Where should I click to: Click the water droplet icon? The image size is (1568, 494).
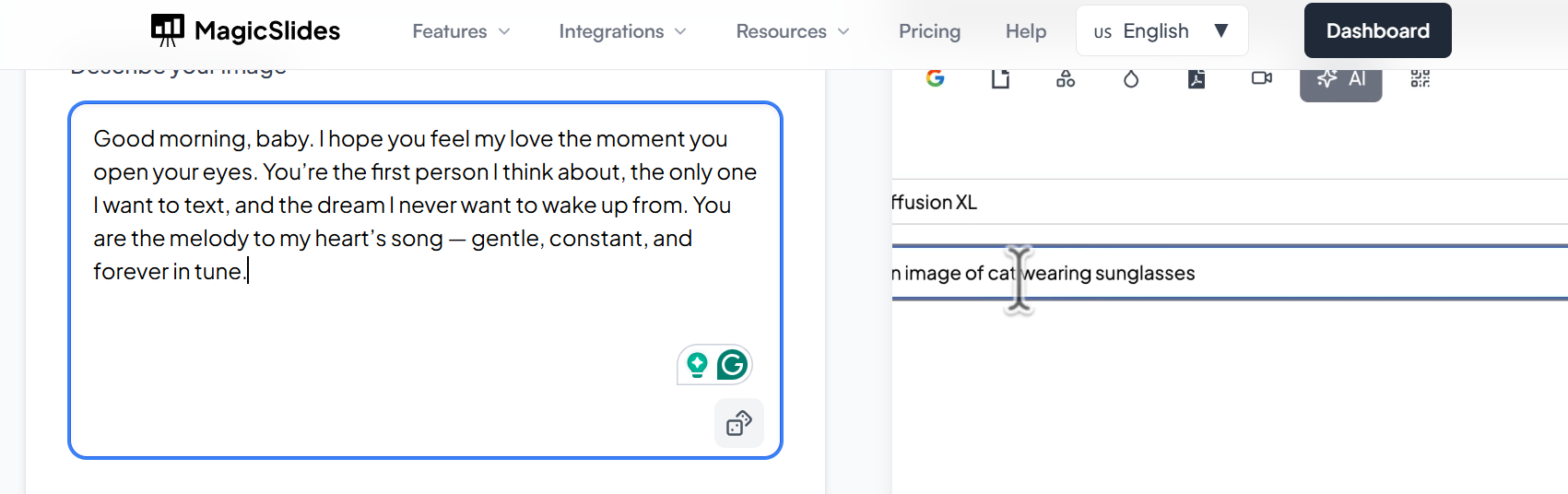[1131, 78]
